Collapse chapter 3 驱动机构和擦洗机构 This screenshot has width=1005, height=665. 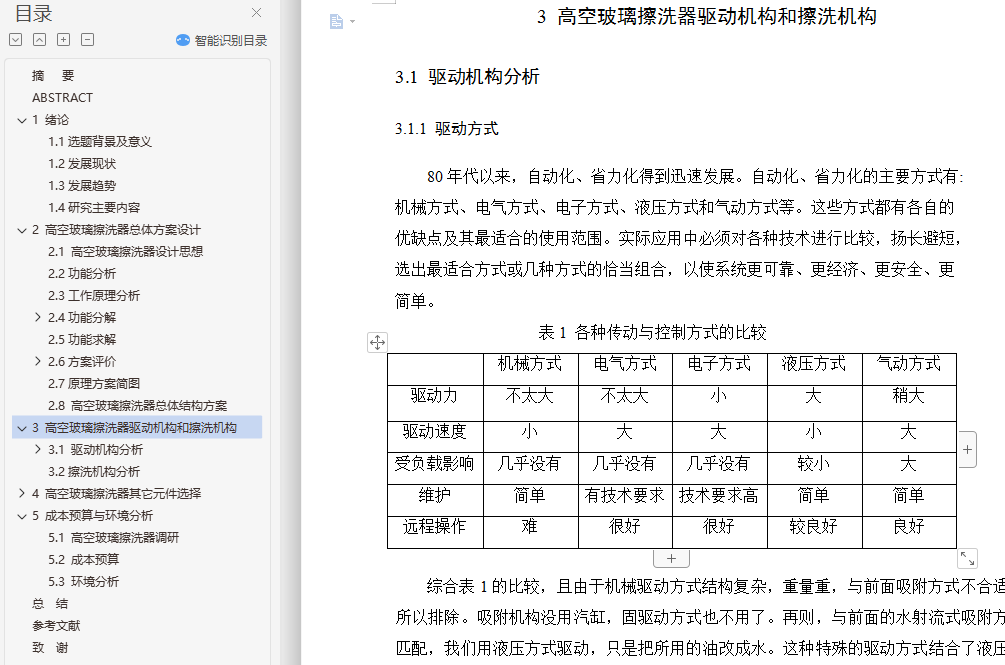coord(22,428)
